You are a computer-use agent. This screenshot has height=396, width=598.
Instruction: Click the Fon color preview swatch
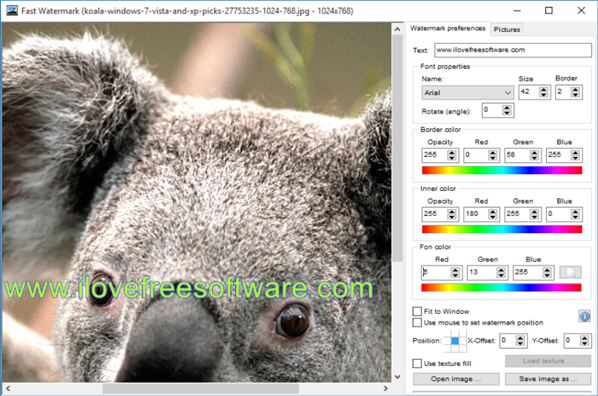(x=570, y=272)
